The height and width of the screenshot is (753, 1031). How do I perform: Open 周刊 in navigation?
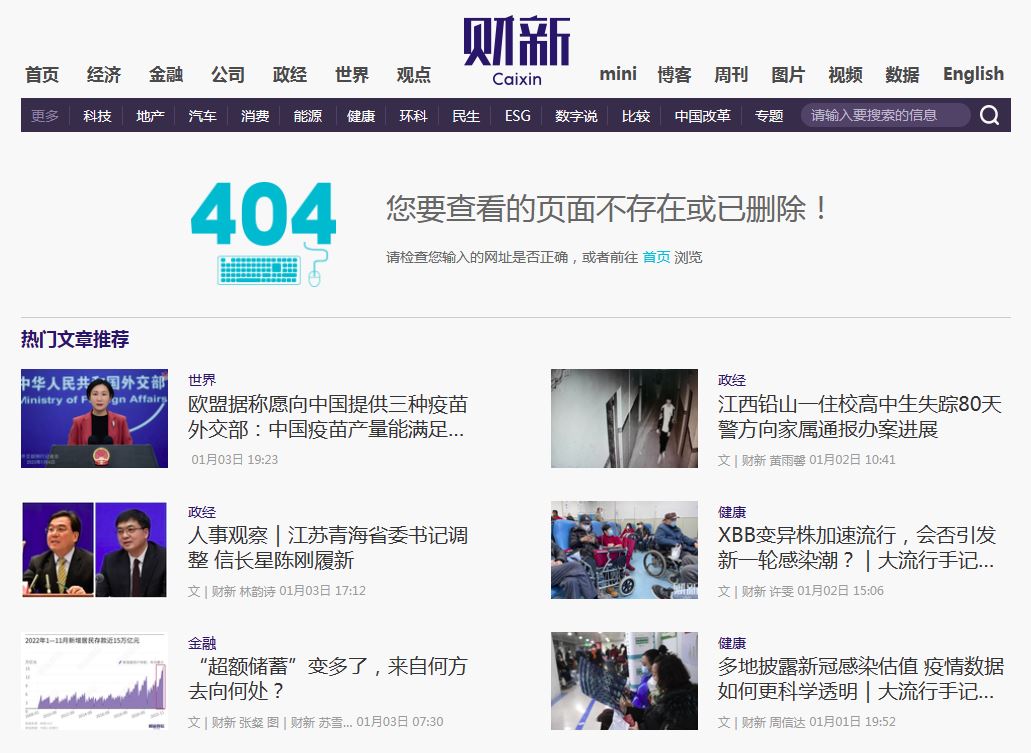(x=731, y=74)
